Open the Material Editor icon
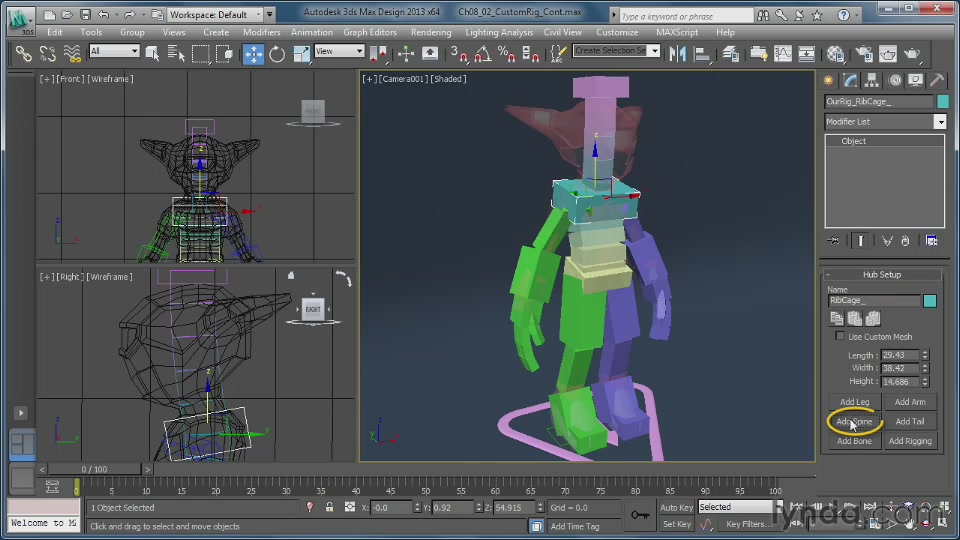The height and width of the screenshot is (540, 960). [836, 54]
